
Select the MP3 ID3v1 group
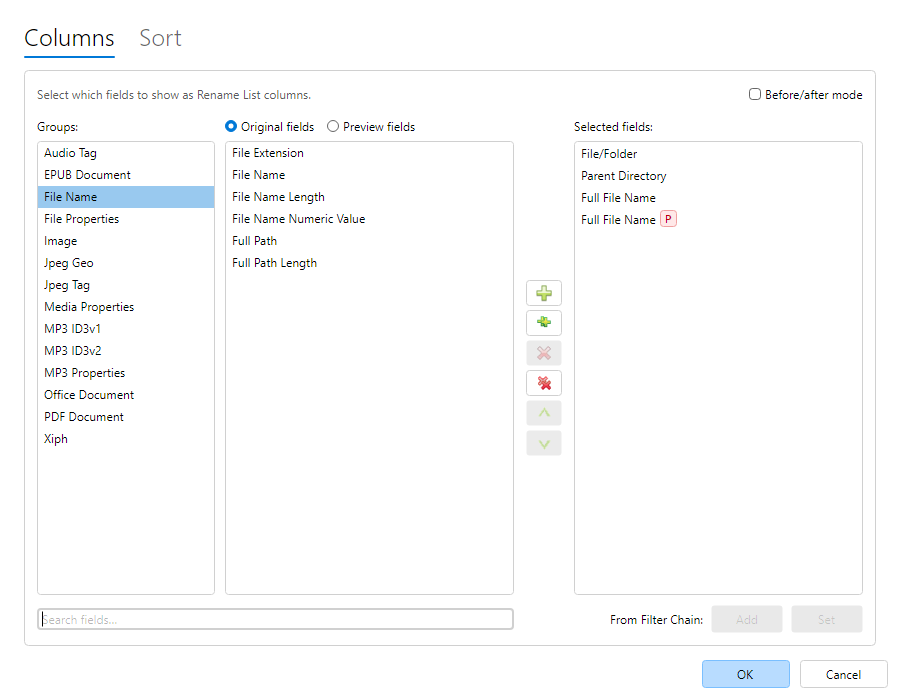(x=126, y=329)
